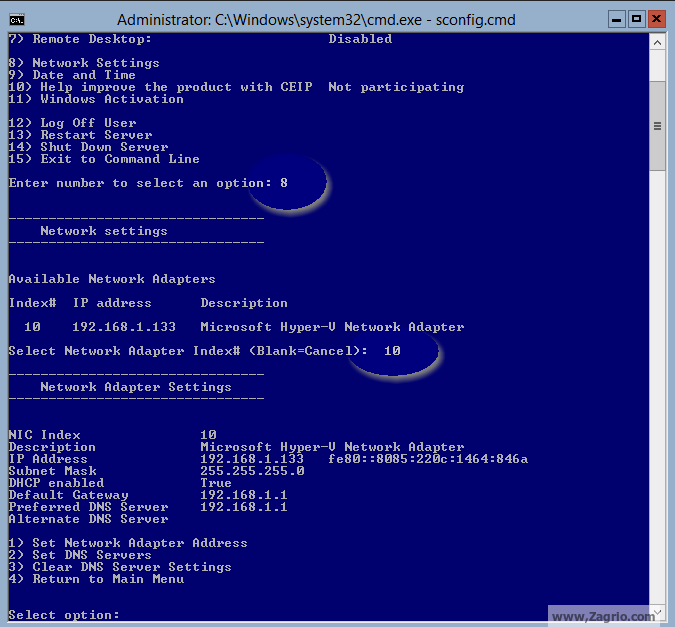This screenshot has height=627, width=675.
Task: Click '2) Set DNS Servers' option
Action: (80, 555)
